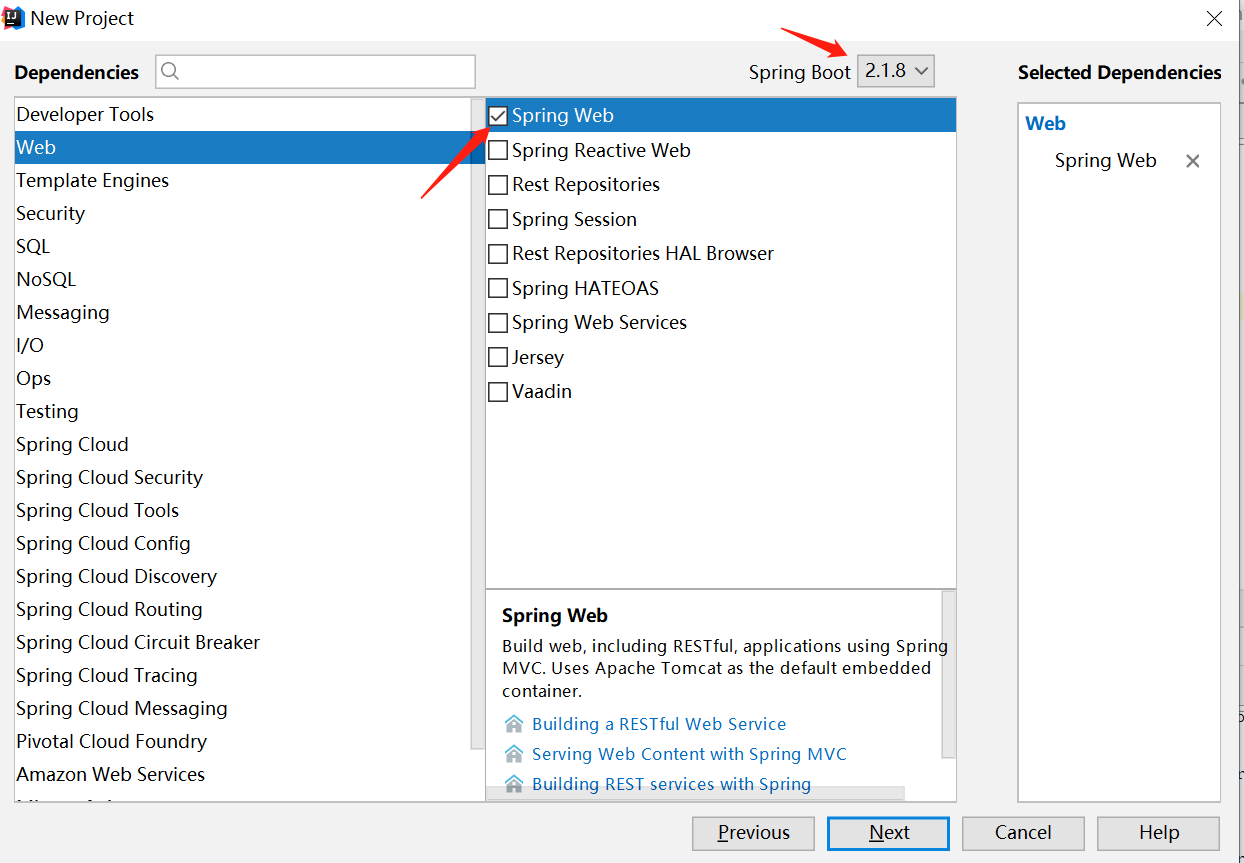This screenshot has width=1244, height=863.
Task: Select Spring Cloud Tracing category
Action: point(243,675)
